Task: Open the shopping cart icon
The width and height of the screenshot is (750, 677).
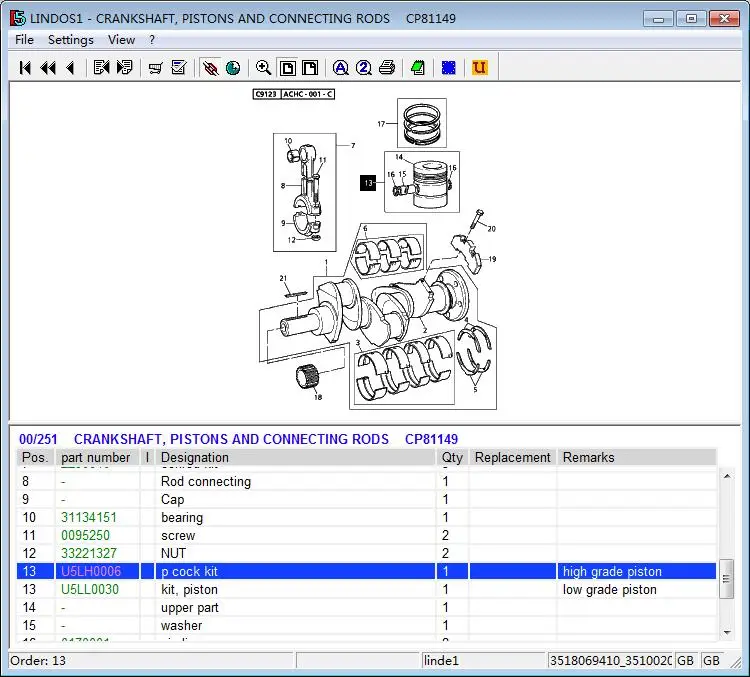Action: point(155,68)
